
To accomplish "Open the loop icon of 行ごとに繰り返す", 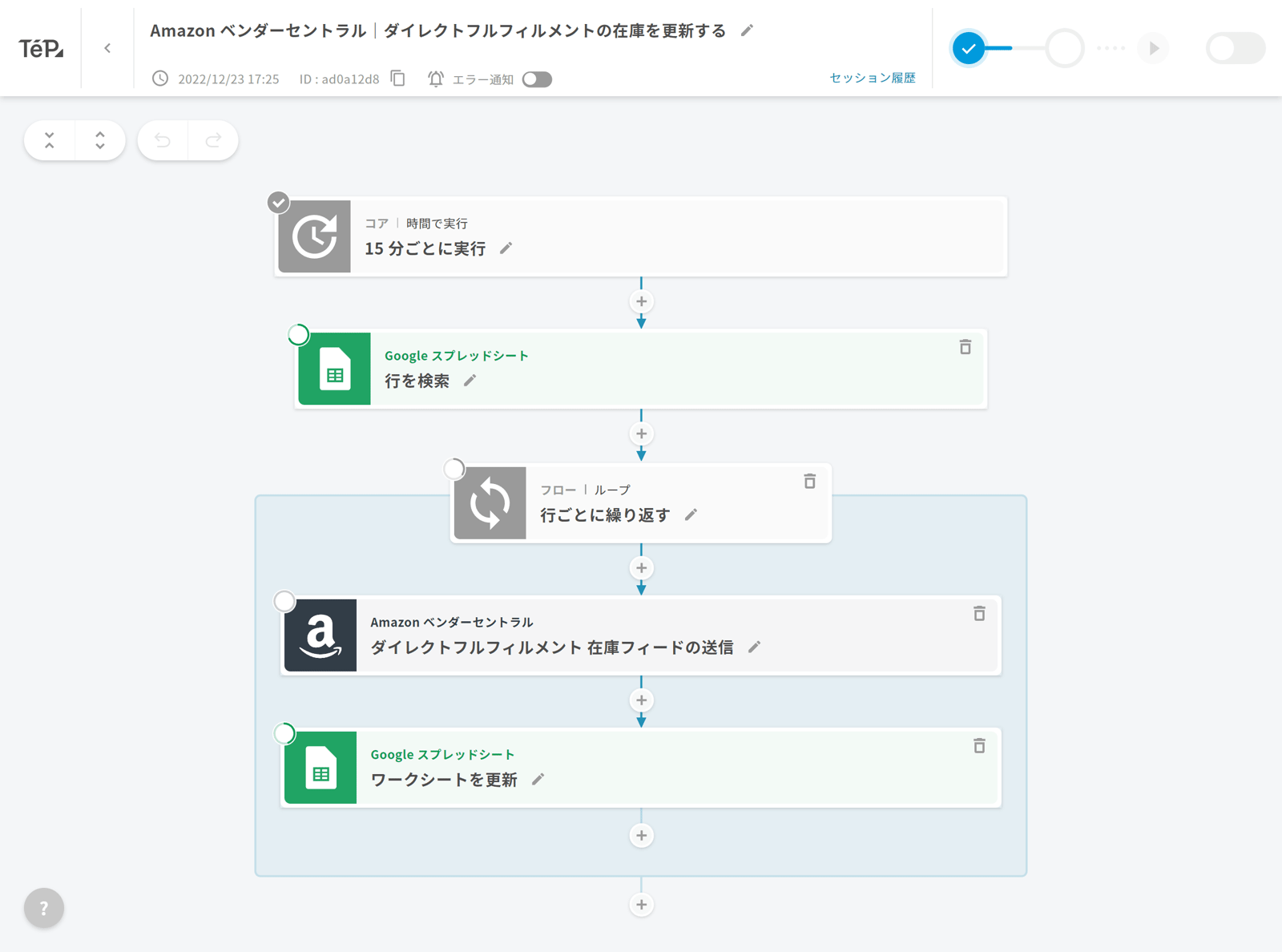I will (490, 503).
